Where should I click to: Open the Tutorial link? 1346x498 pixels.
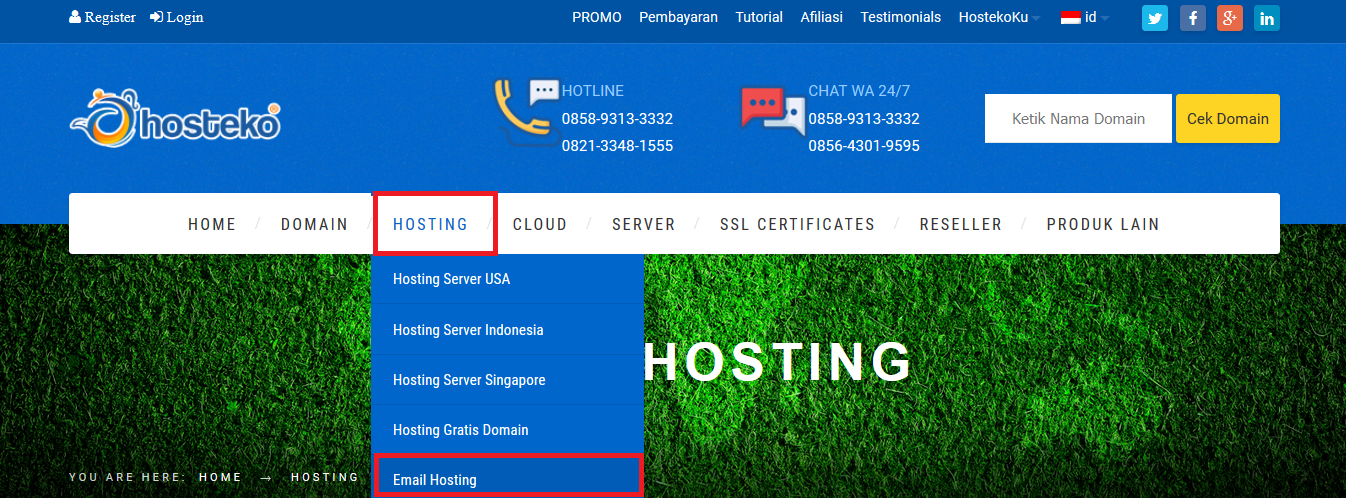click(x=759, y=17)
